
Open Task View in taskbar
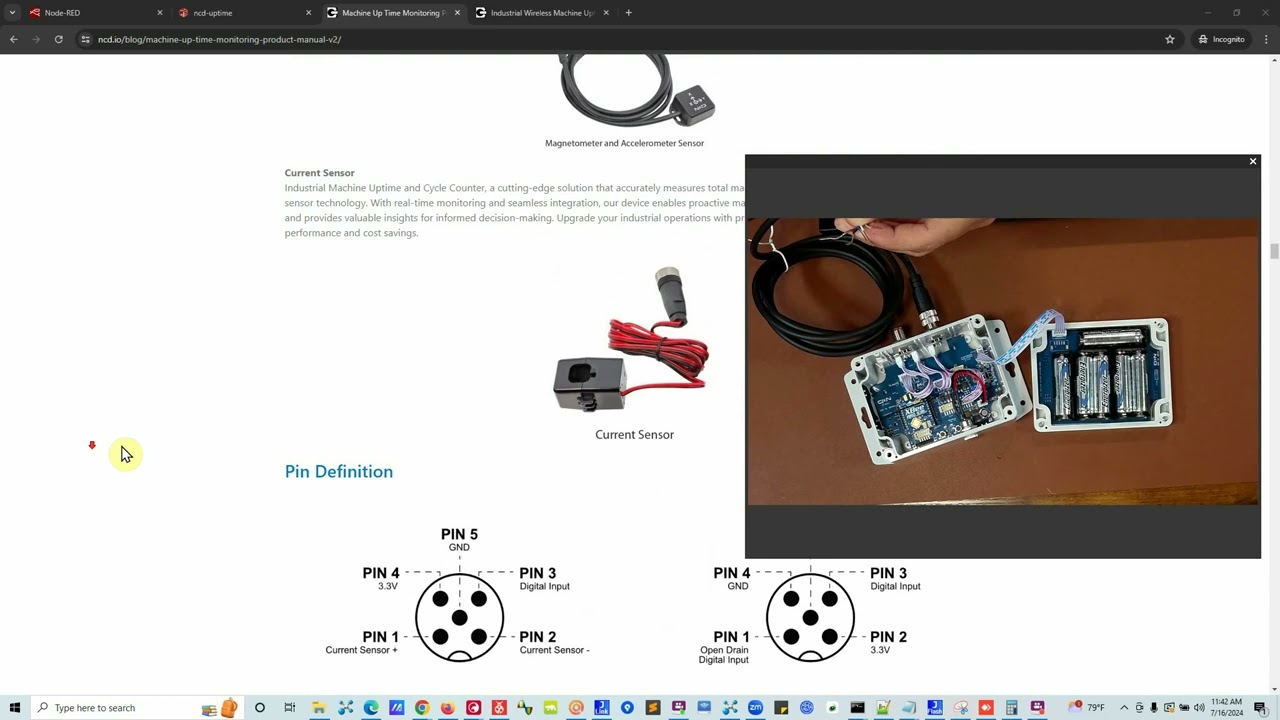click(289, 707)
